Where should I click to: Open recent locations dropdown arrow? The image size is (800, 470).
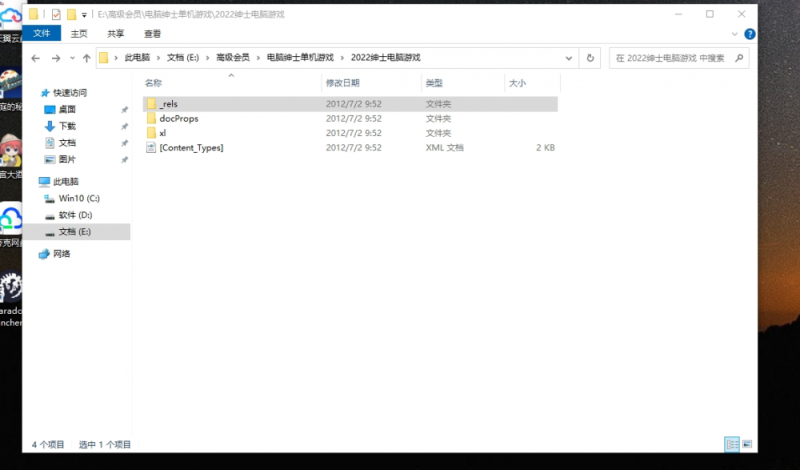[72, 58]
